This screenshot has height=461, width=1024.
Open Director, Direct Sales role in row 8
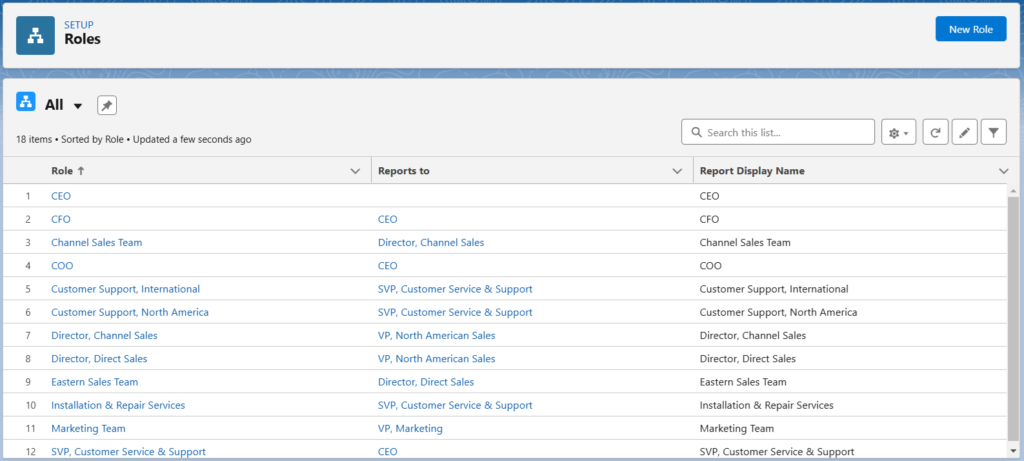pyautogui.click(x=99, y=358)
